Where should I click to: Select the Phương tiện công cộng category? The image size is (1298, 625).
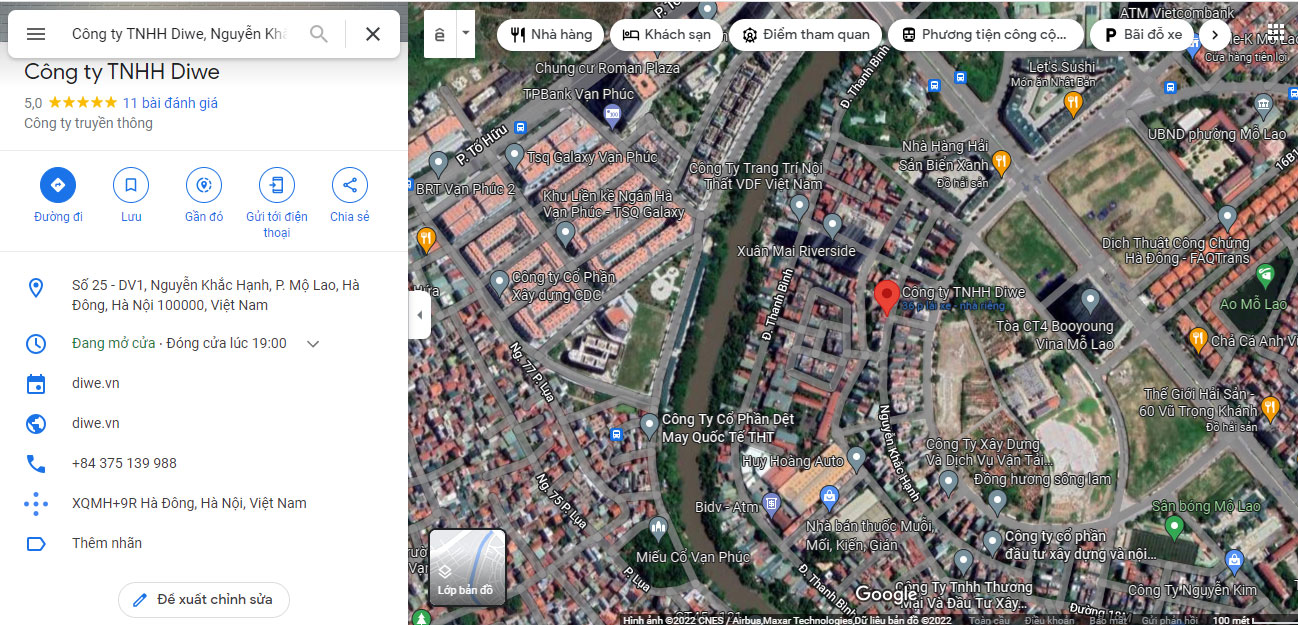(984, 33)
